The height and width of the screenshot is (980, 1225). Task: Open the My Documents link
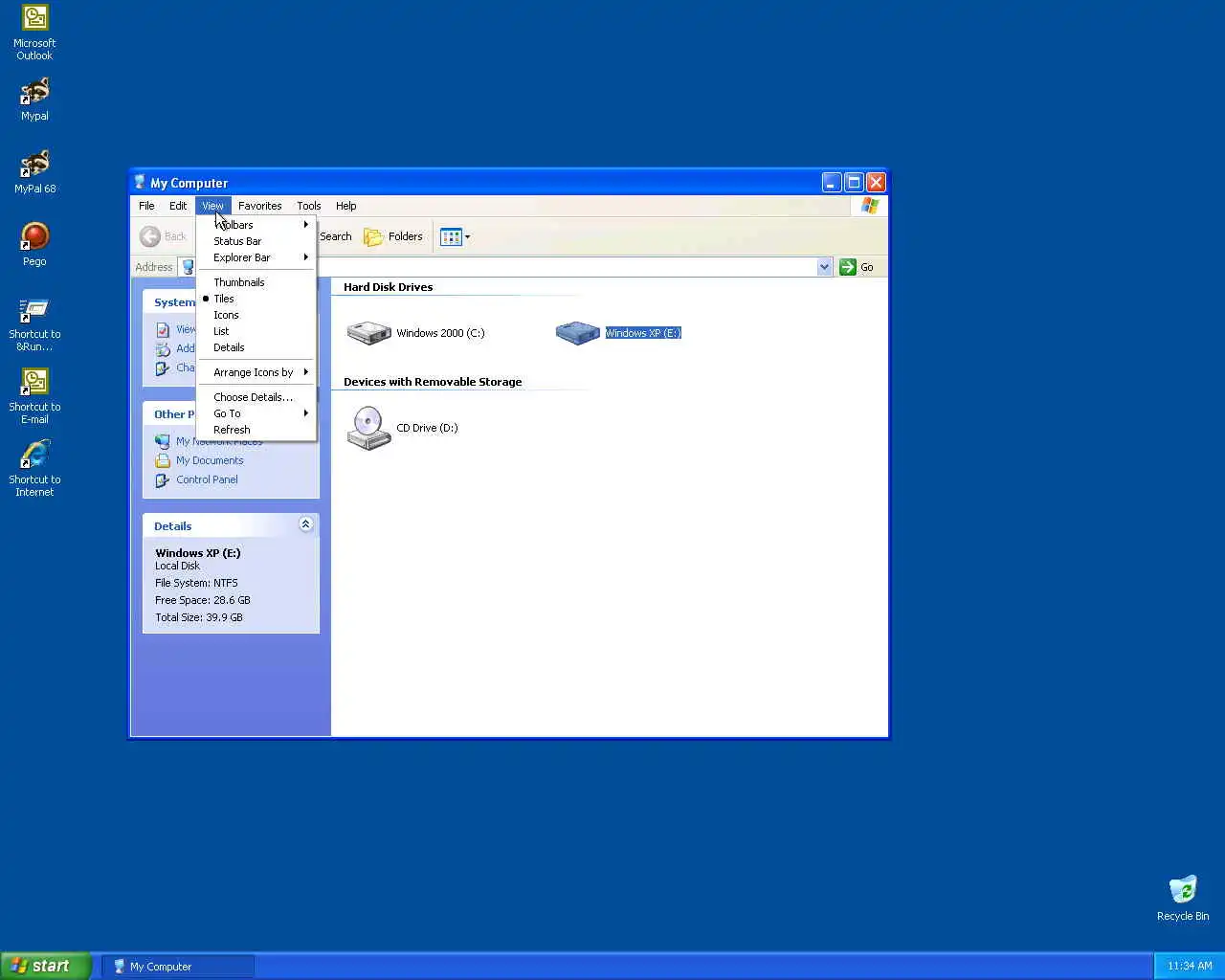(x=210, y=460)
